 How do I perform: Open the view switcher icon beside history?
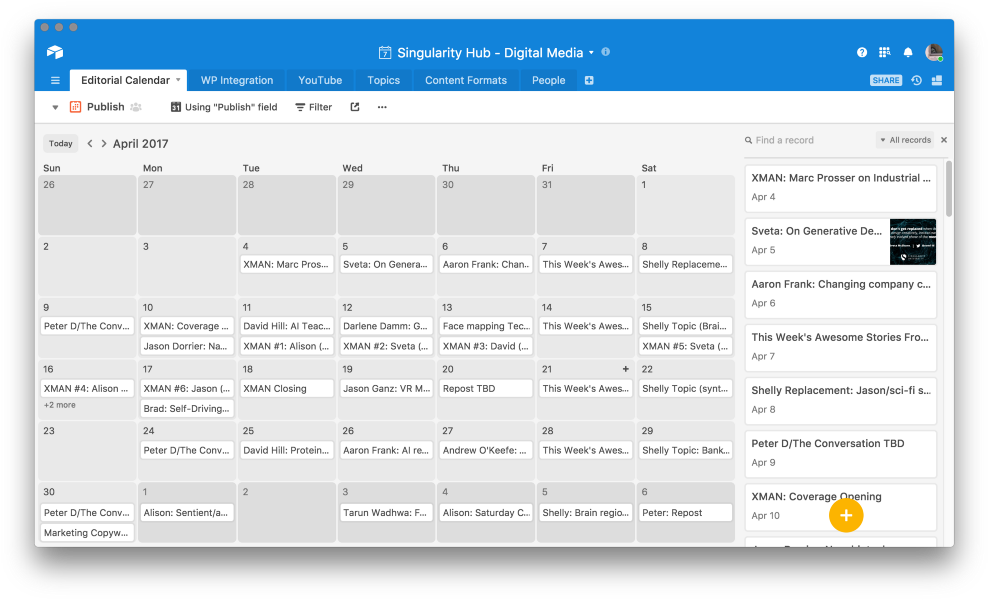pos(937,80)
